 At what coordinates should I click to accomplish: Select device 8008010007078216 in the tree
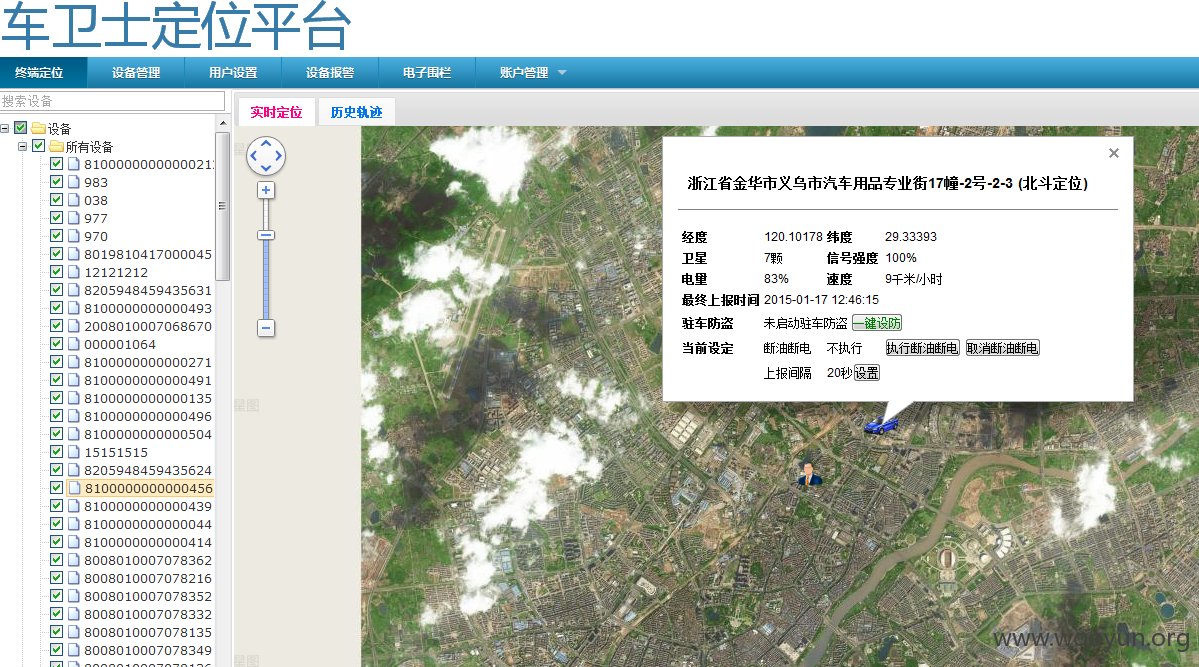click(x=148, y=578)
